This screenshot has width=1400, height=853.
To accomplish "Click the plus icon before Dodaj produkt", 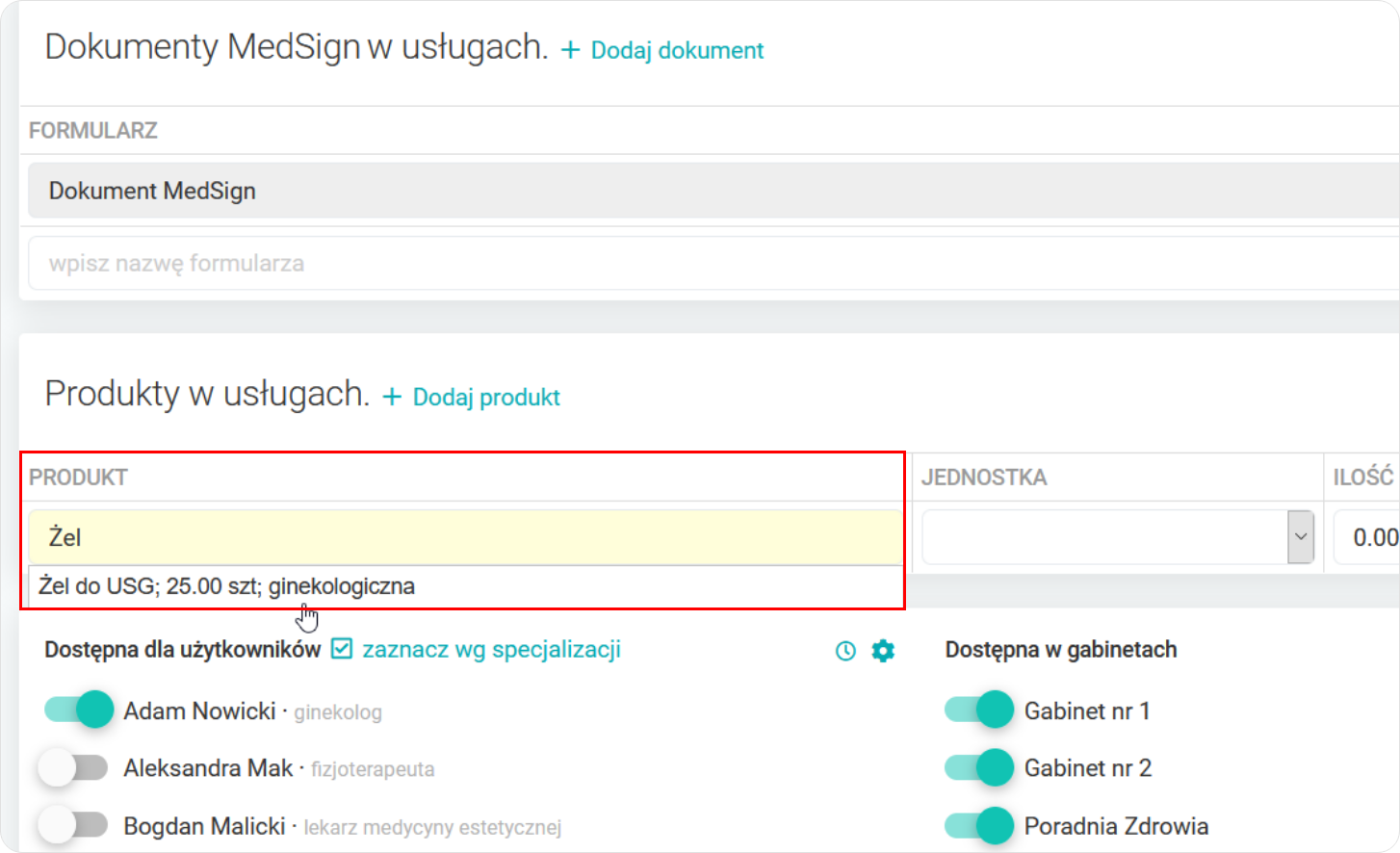I will click(x=392, y=397).
